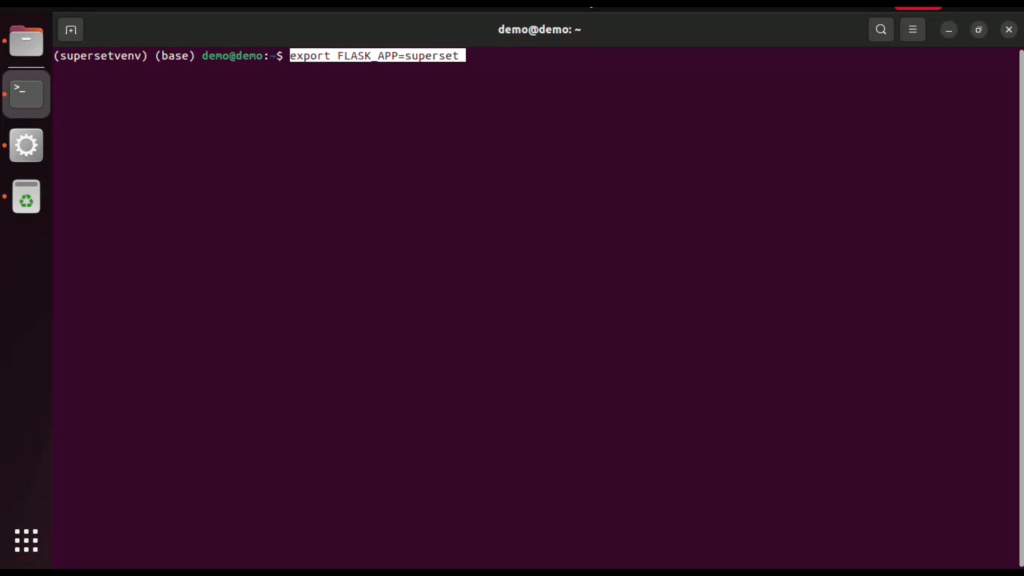1024x576 pixels.
Task: Open the terminal hamburger menu
Action: (912, 30)
